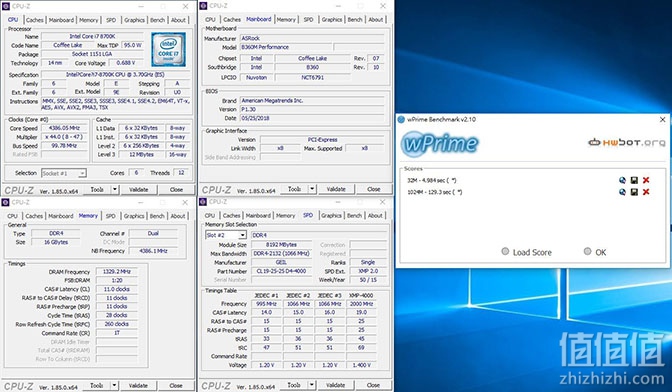Image resolution: width=672 pixels, height=392 pixels.
Task: Click the CAS# Latency value 11.0 clocks
Action: pos(117,289)
